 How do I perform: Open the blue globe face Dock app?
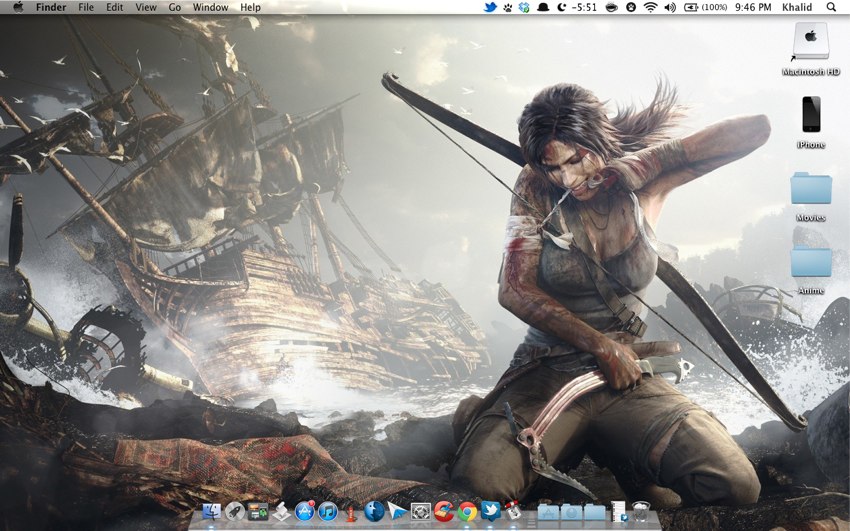pos(374,511)
